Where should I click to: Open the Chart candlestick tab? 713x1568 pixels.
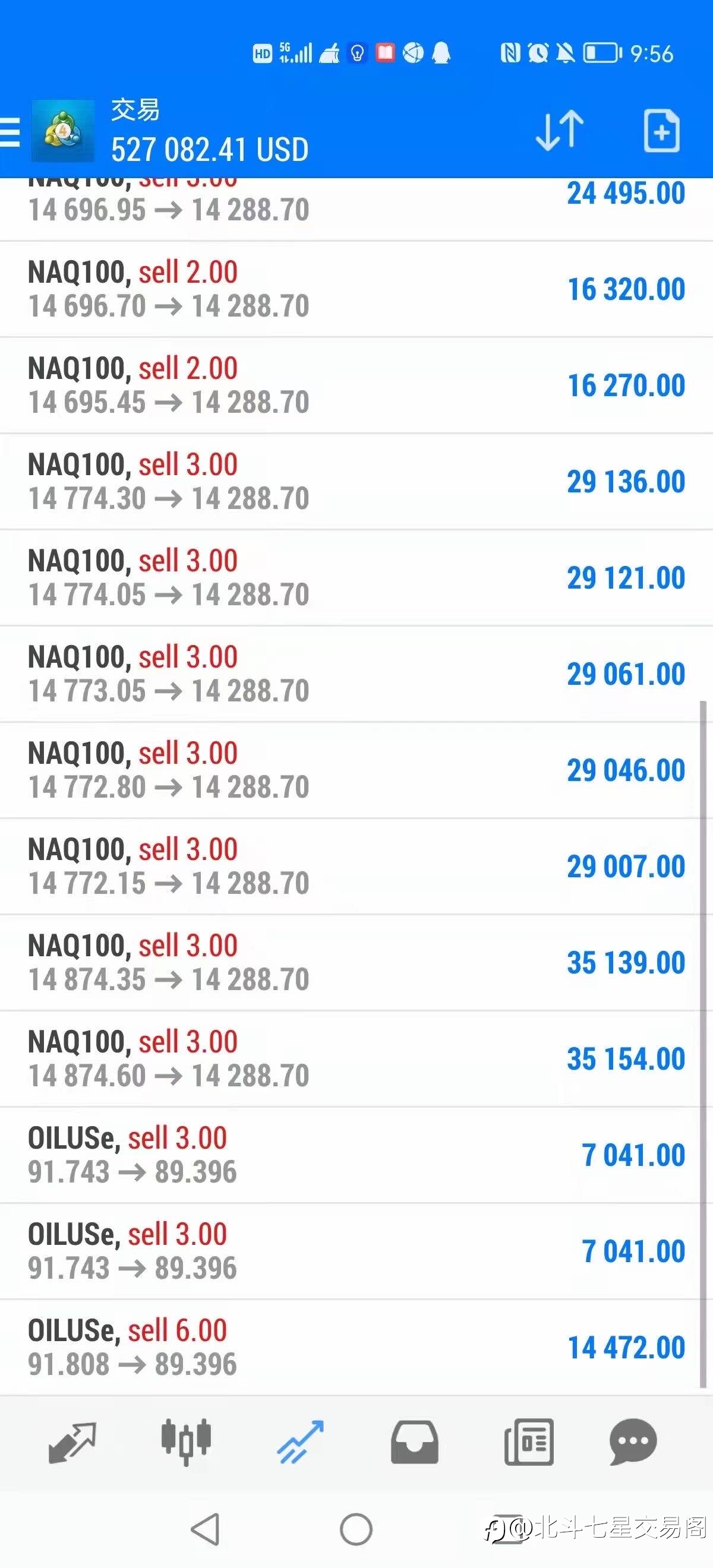186,1442
